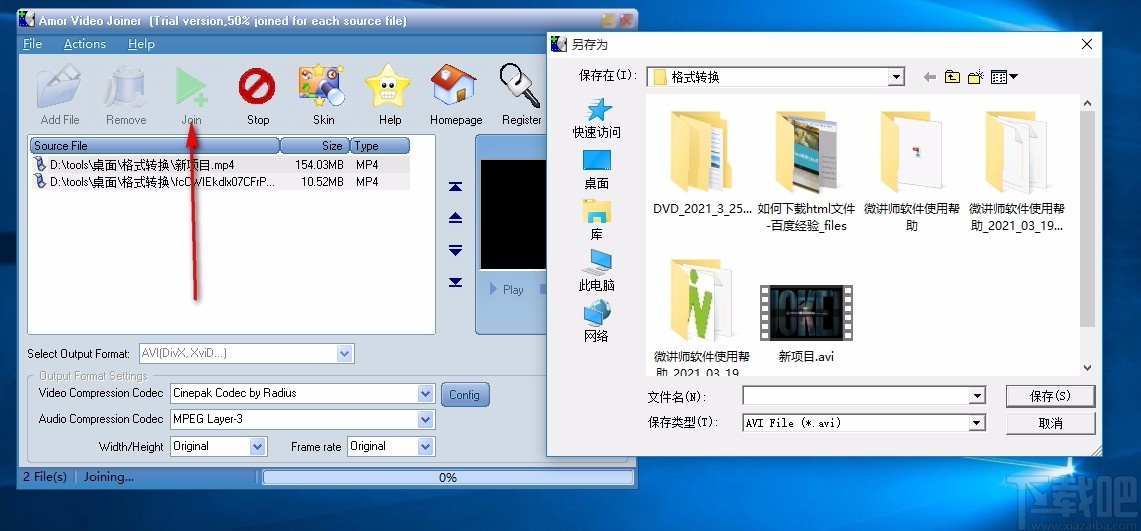Click the Size column header

pyautogui.click(x=314, y=145)
